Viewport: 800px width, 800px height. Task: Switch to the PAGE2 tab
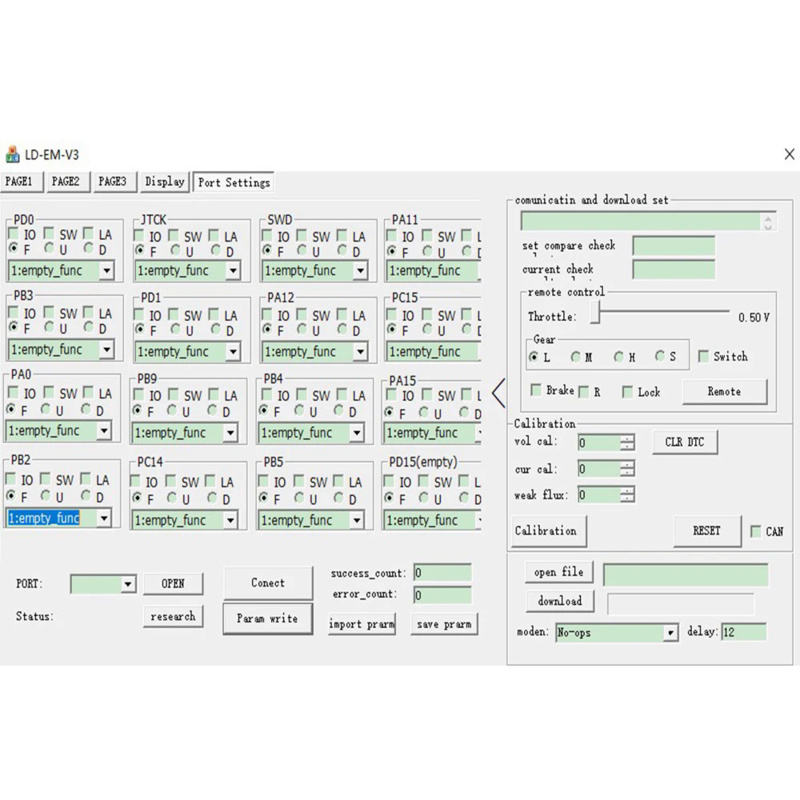point(66,182)
